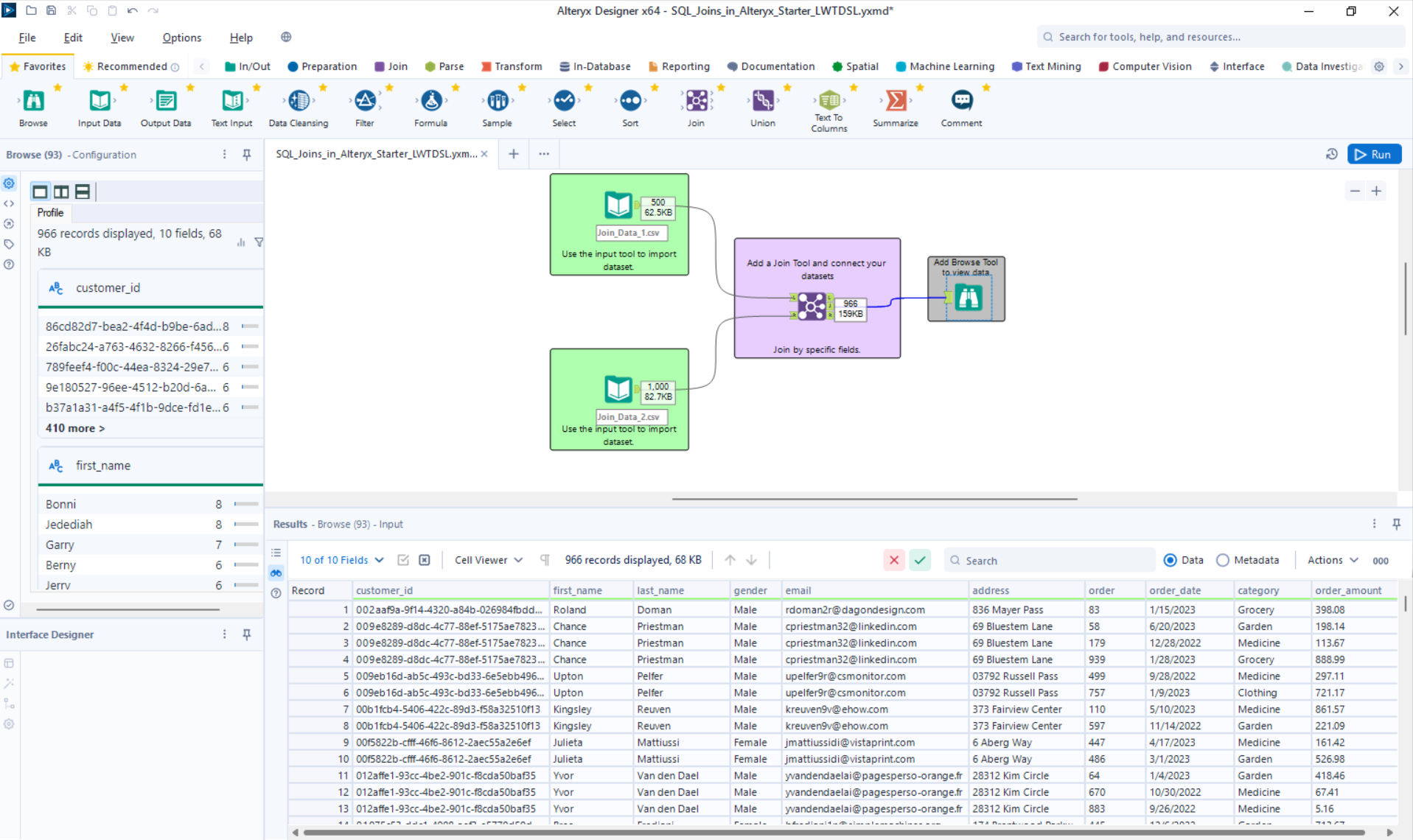This screenshot has width=1413, height=840.
Task: Select the Data radio button
Action: coord(1170,560)
